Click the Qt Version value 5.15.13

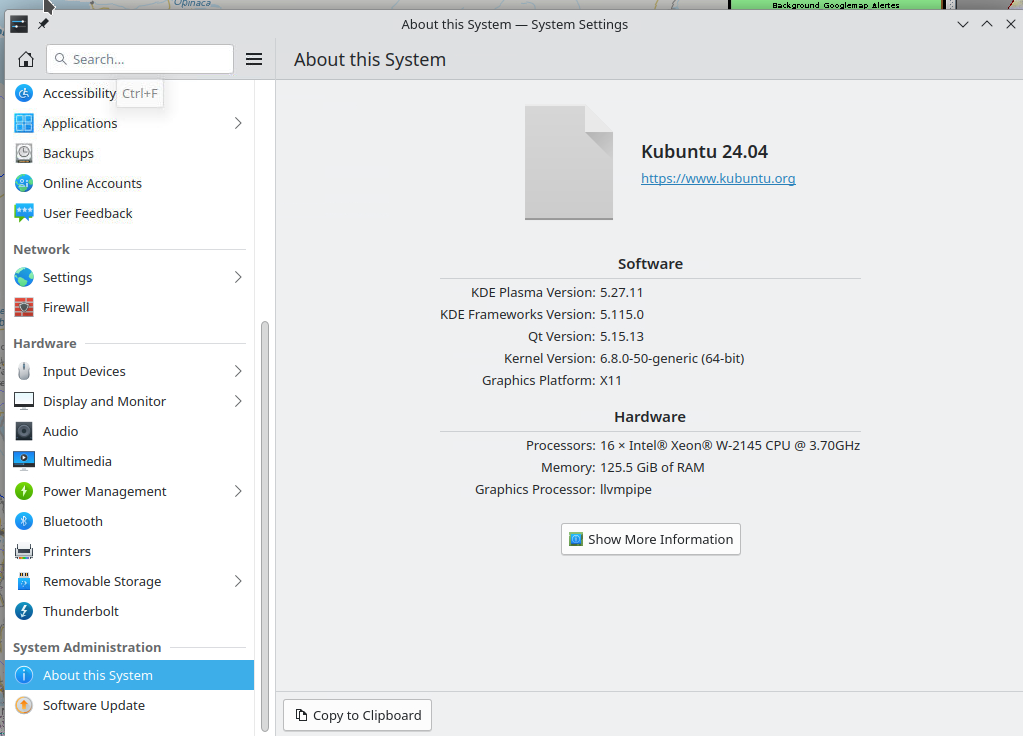pos(622,336)
